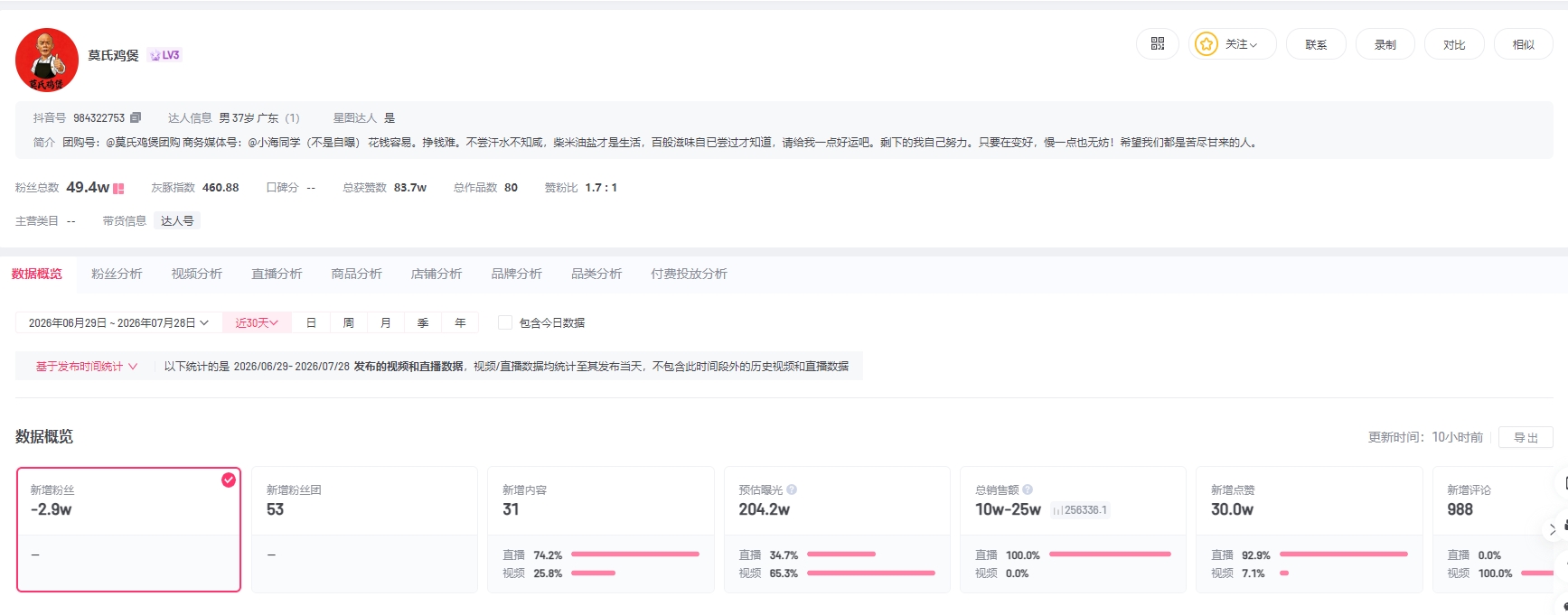Select the 日 period button
The image size is (1568, 615).
point(311,322)
